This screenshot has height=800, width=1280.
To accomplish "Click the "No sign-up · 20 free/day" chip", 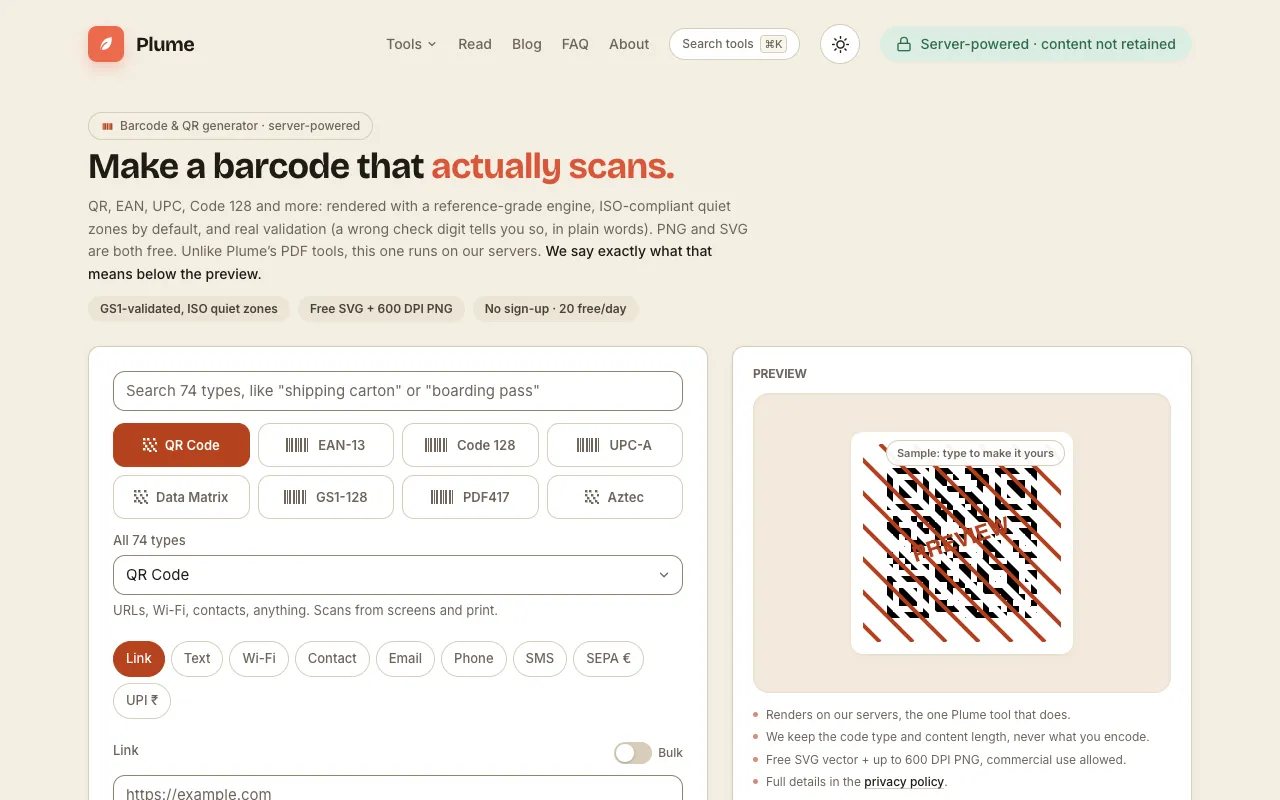I will 555,309.
